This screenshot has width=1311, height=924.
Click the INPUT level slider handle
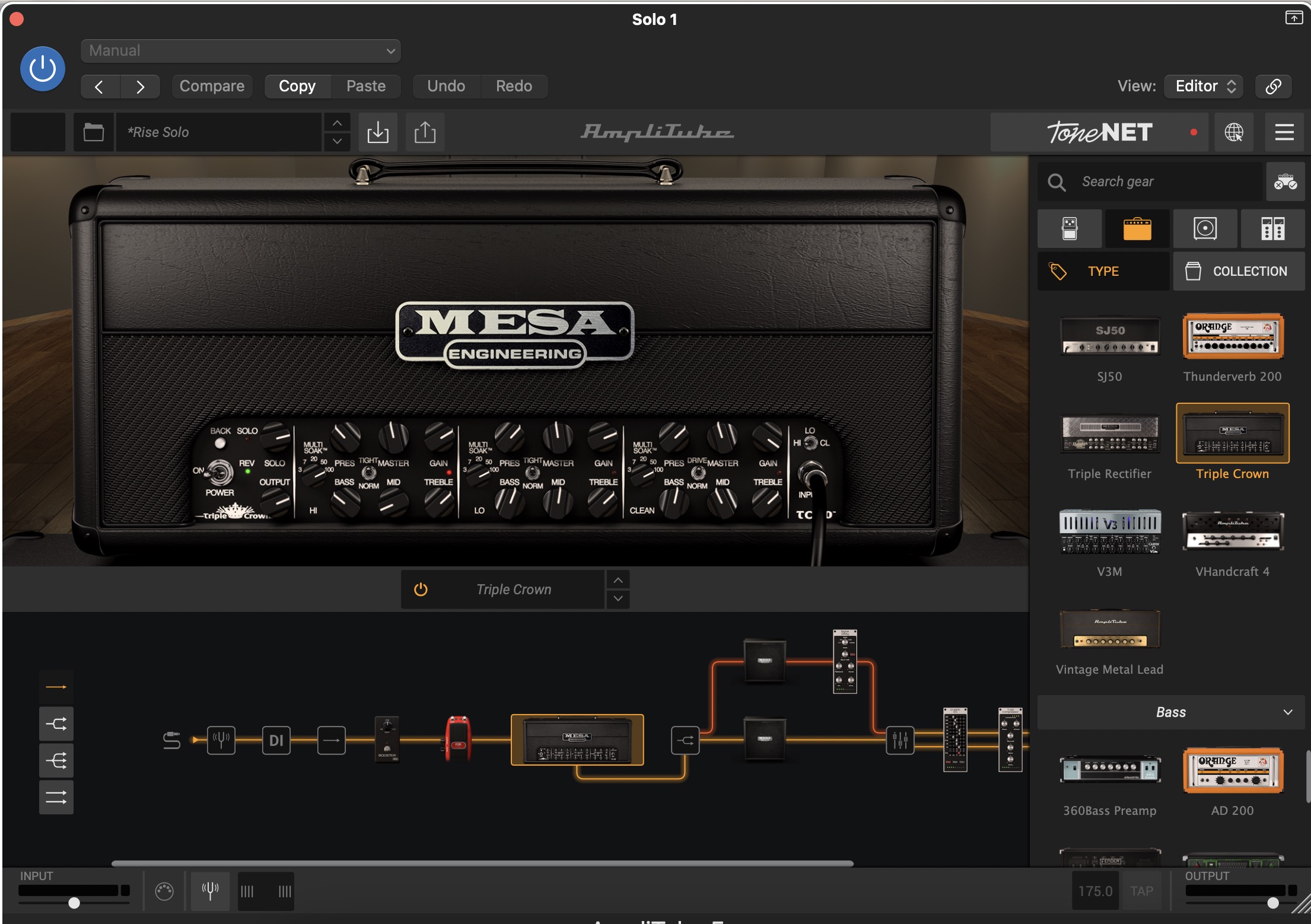click(74, 903)
